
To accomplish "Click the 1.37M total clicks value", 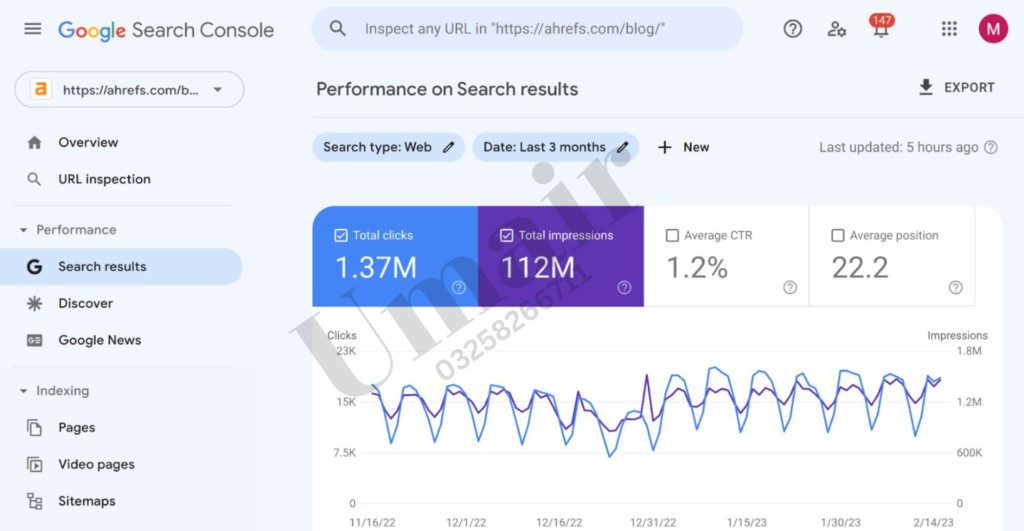I will [376, 267].
